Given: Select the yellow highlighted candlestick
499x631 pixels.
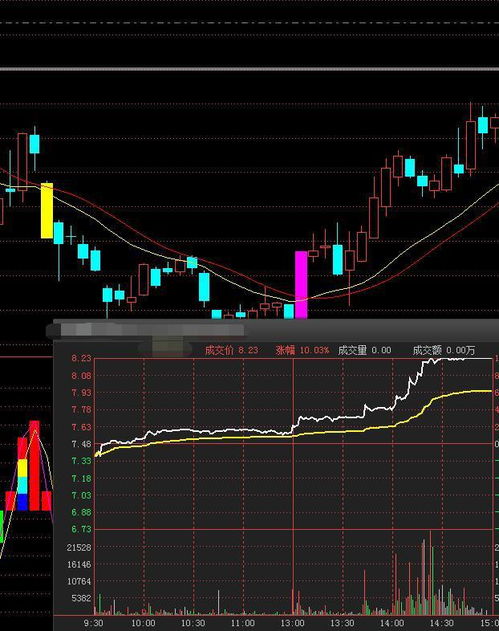Looking at the screenshot, I should pos(47,210).
